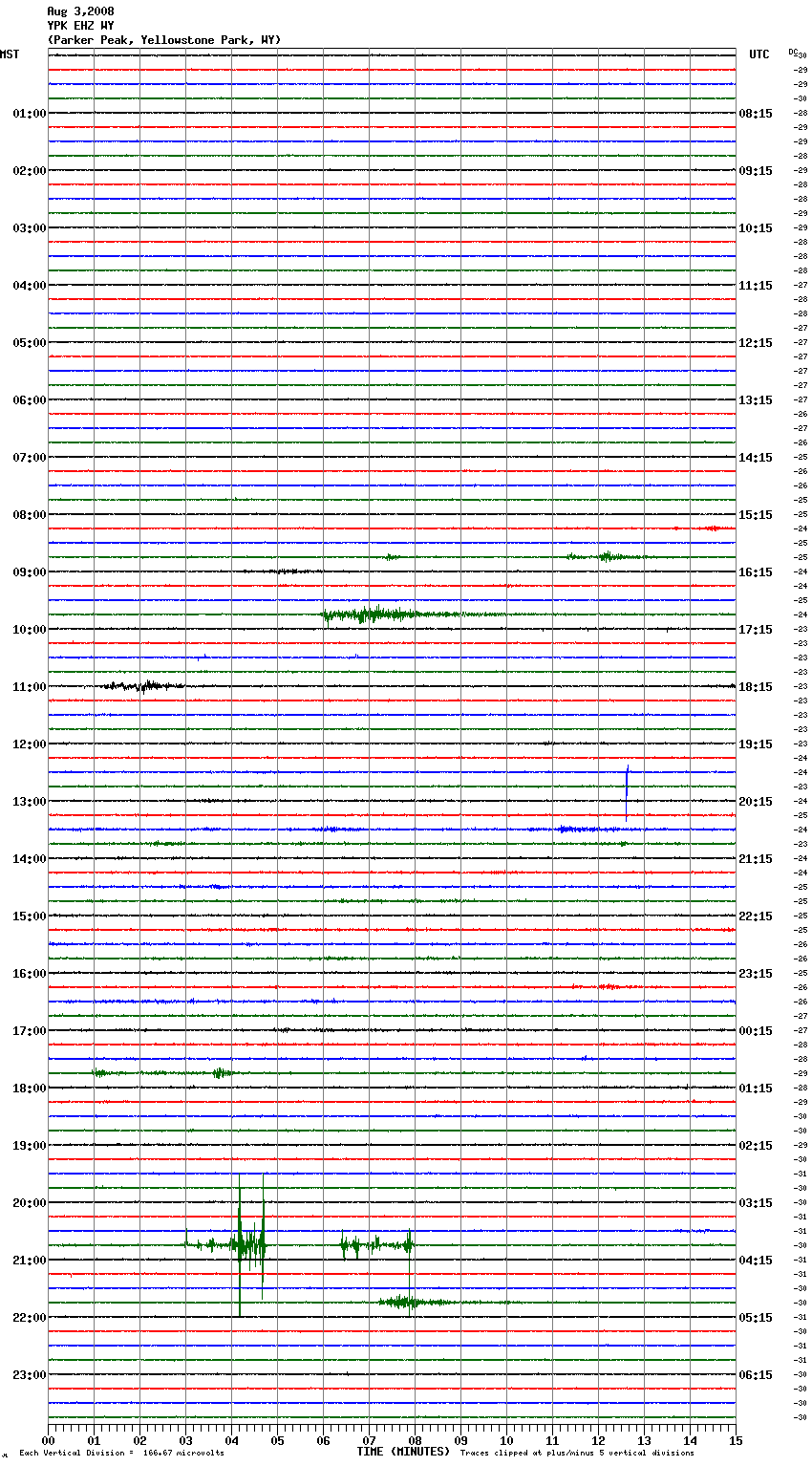Select the "03:15" UTC row label
The width and height of the screenshot is (812, 1466).
tap(756, 1203)
